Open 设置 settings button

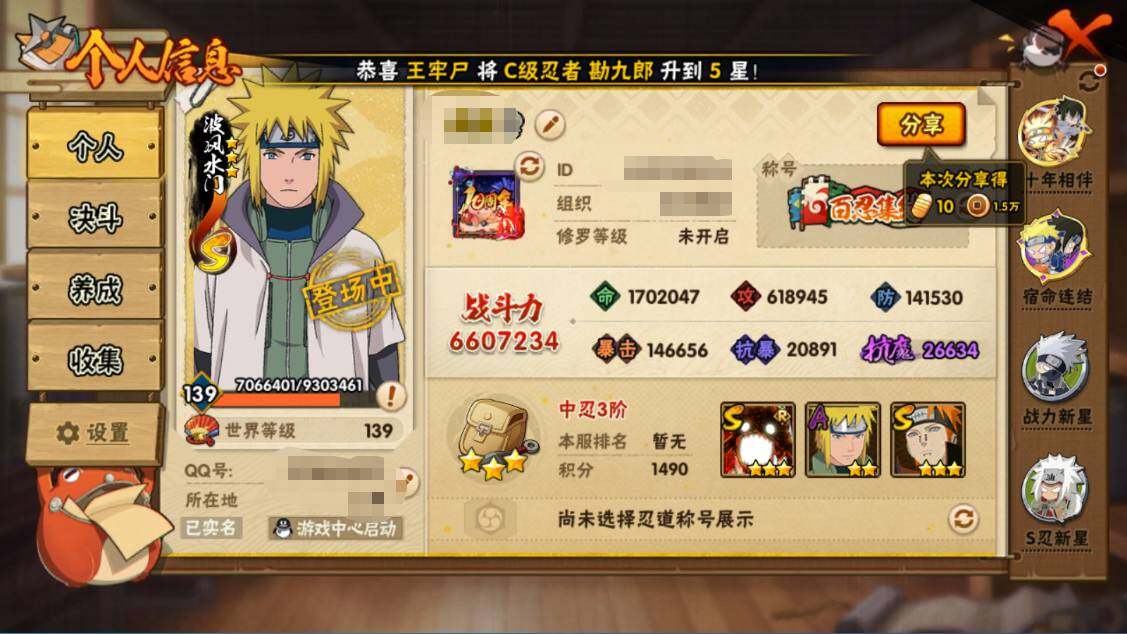pos(93,433)
